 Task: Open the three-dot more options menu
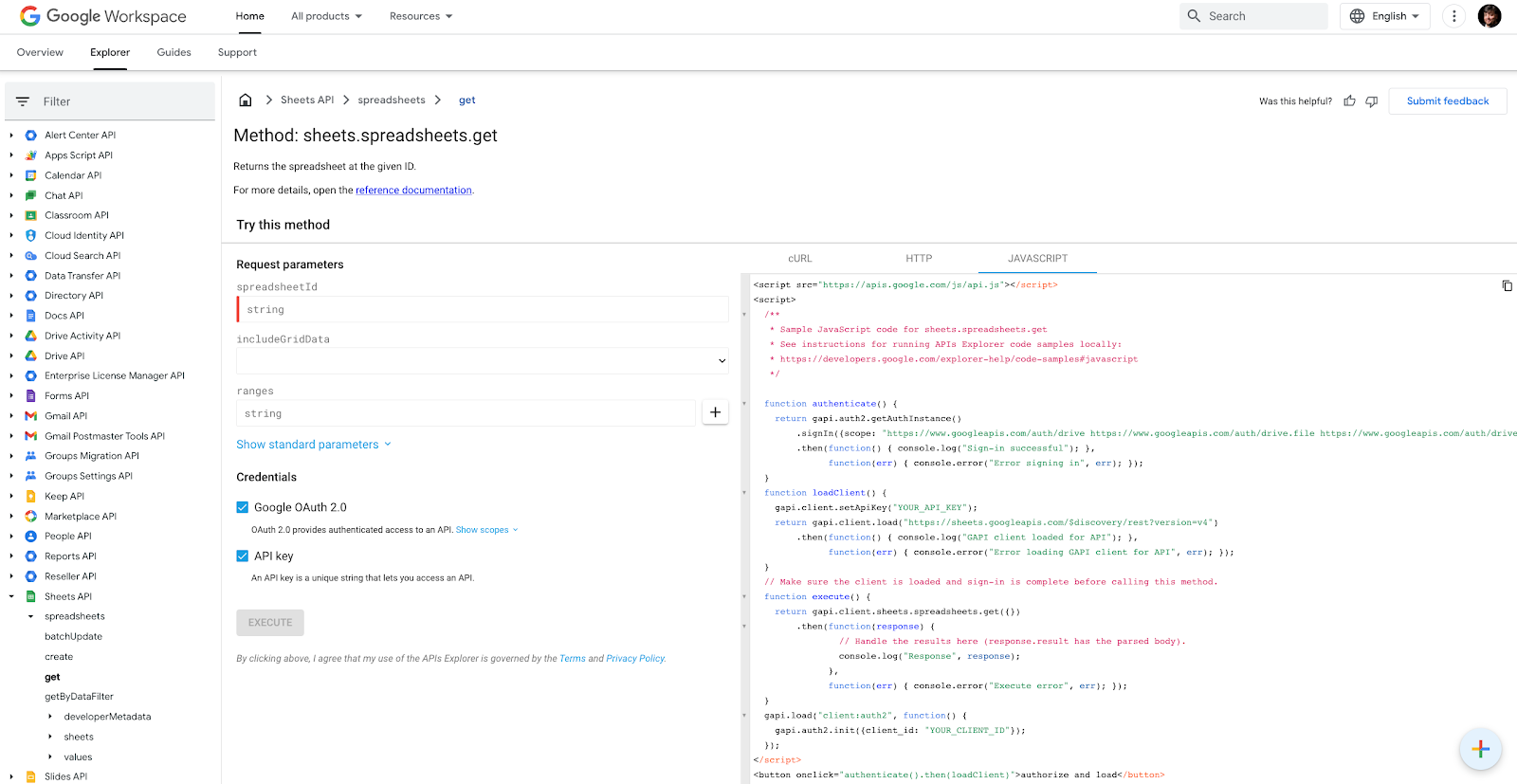pos(1453,16)
